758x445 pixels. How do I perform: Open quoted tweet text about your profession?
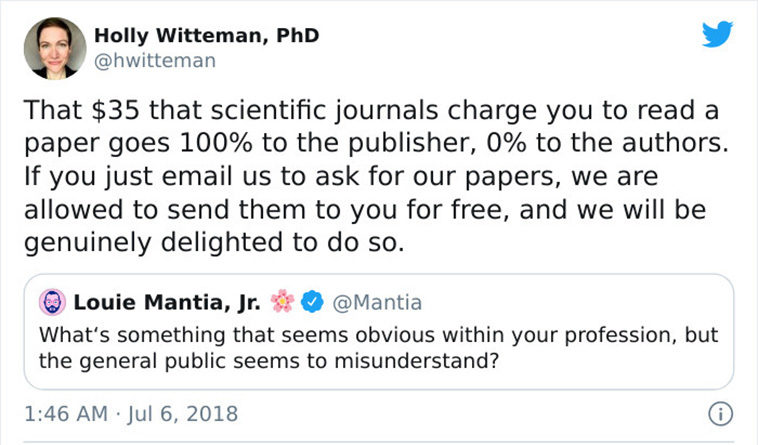pyautogui.click(x=379, y=348)
